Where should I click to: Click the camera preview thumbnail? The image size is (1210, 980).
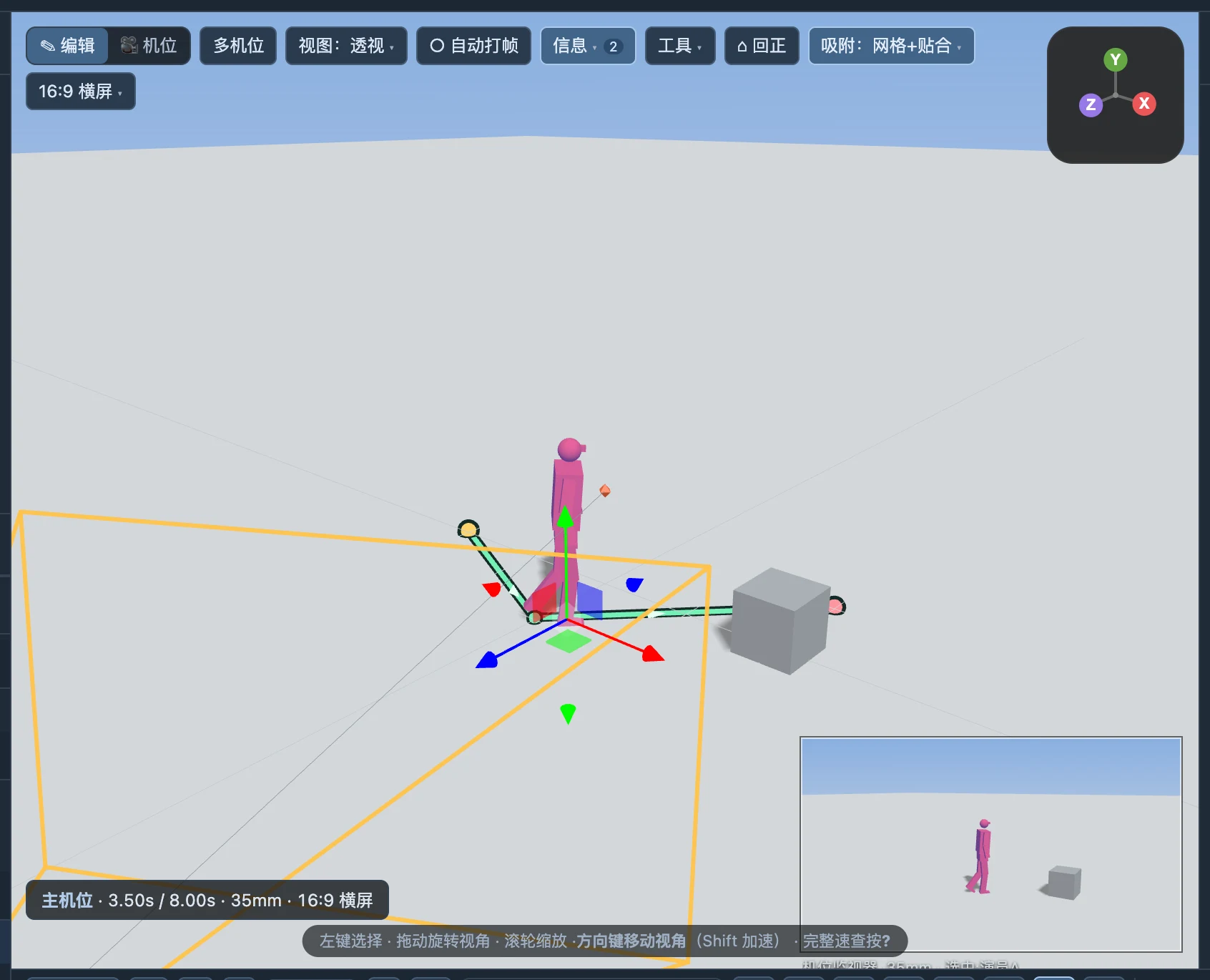tap(991, 844)
